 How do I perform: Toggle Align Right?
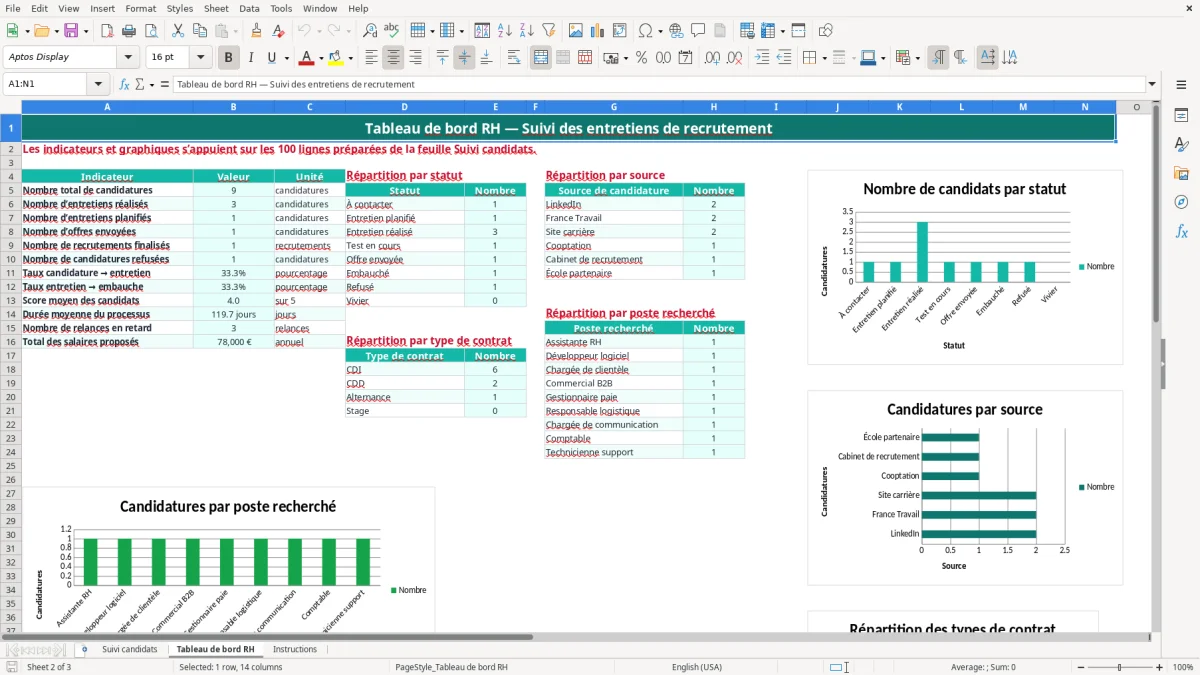[415, 58]
